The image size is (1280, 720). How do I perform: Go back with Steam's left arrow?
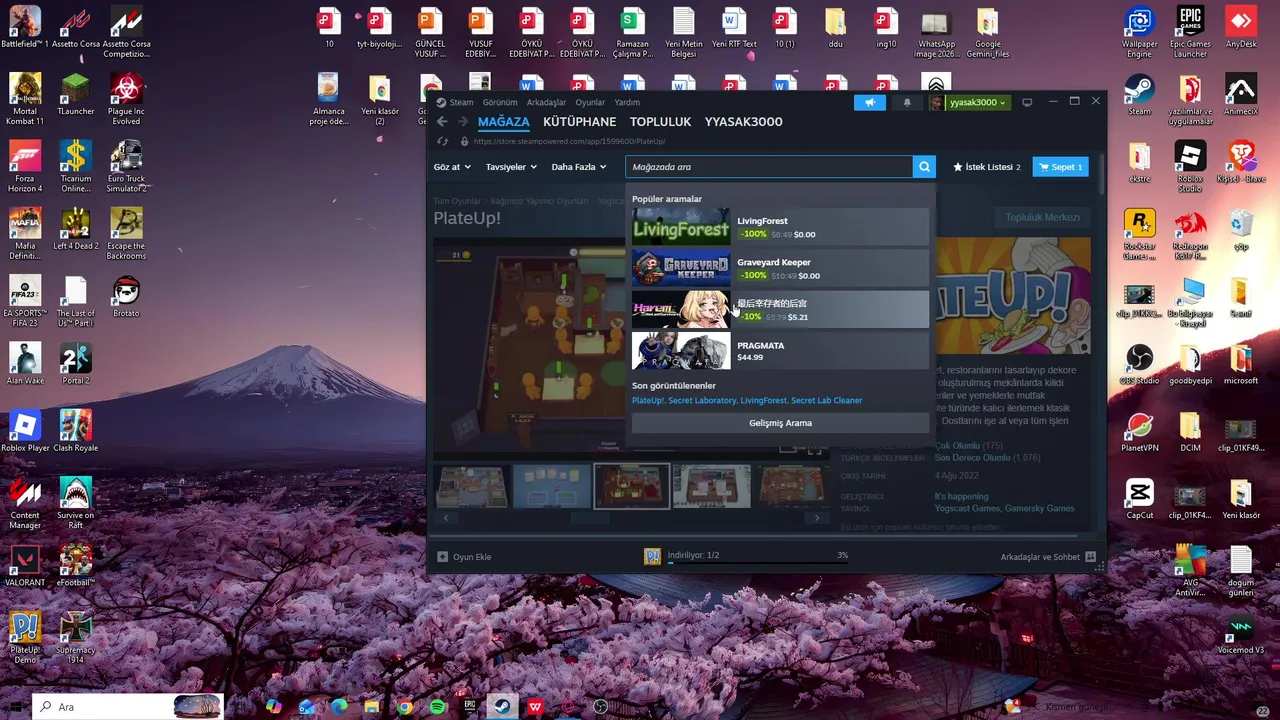[442, 122]
